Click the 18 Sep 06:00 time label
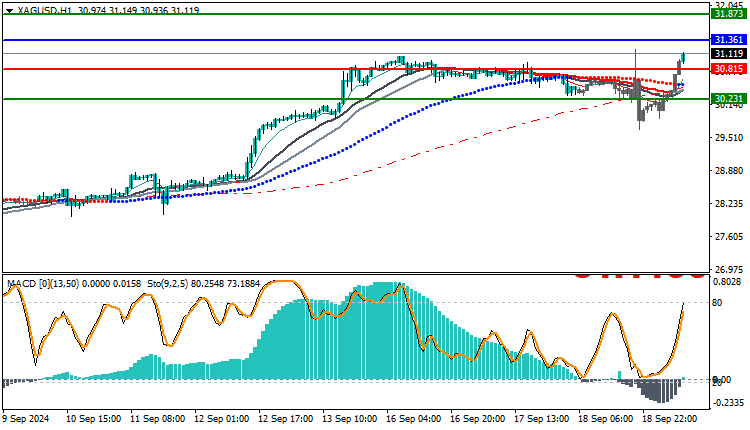 pyautogui.click(x=606, y=419)
